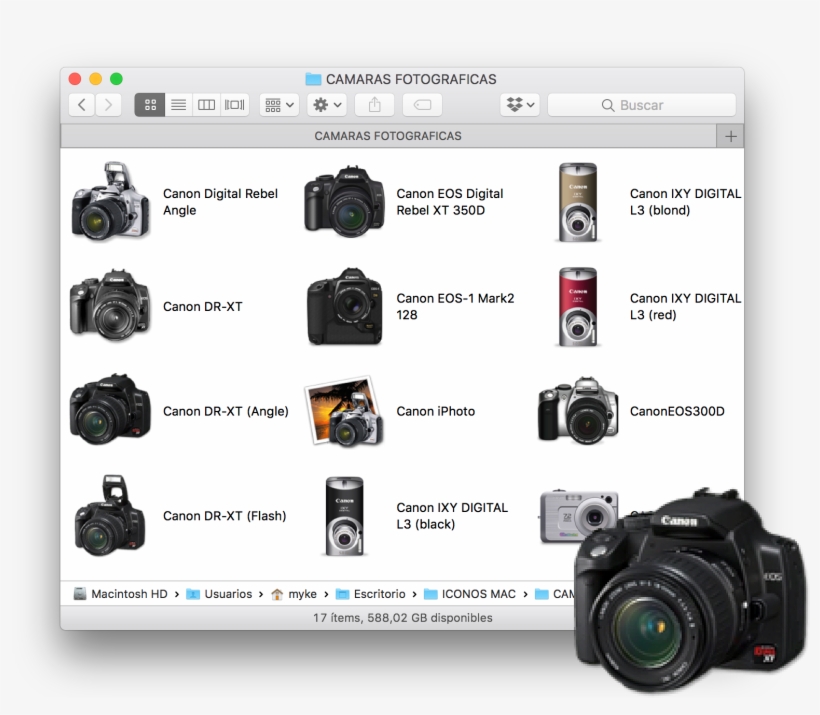820x715 pixels.
Task: Switch to column view
Action: (x=206, y=105)
